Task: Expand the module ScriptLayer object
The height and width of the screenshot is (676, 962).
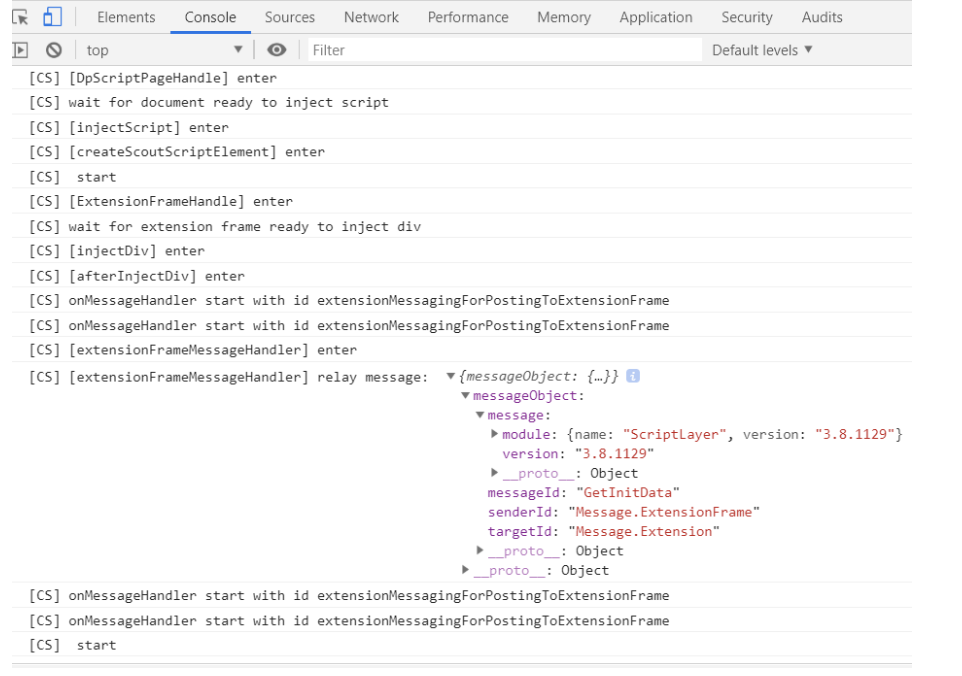Action: (493, 434)
